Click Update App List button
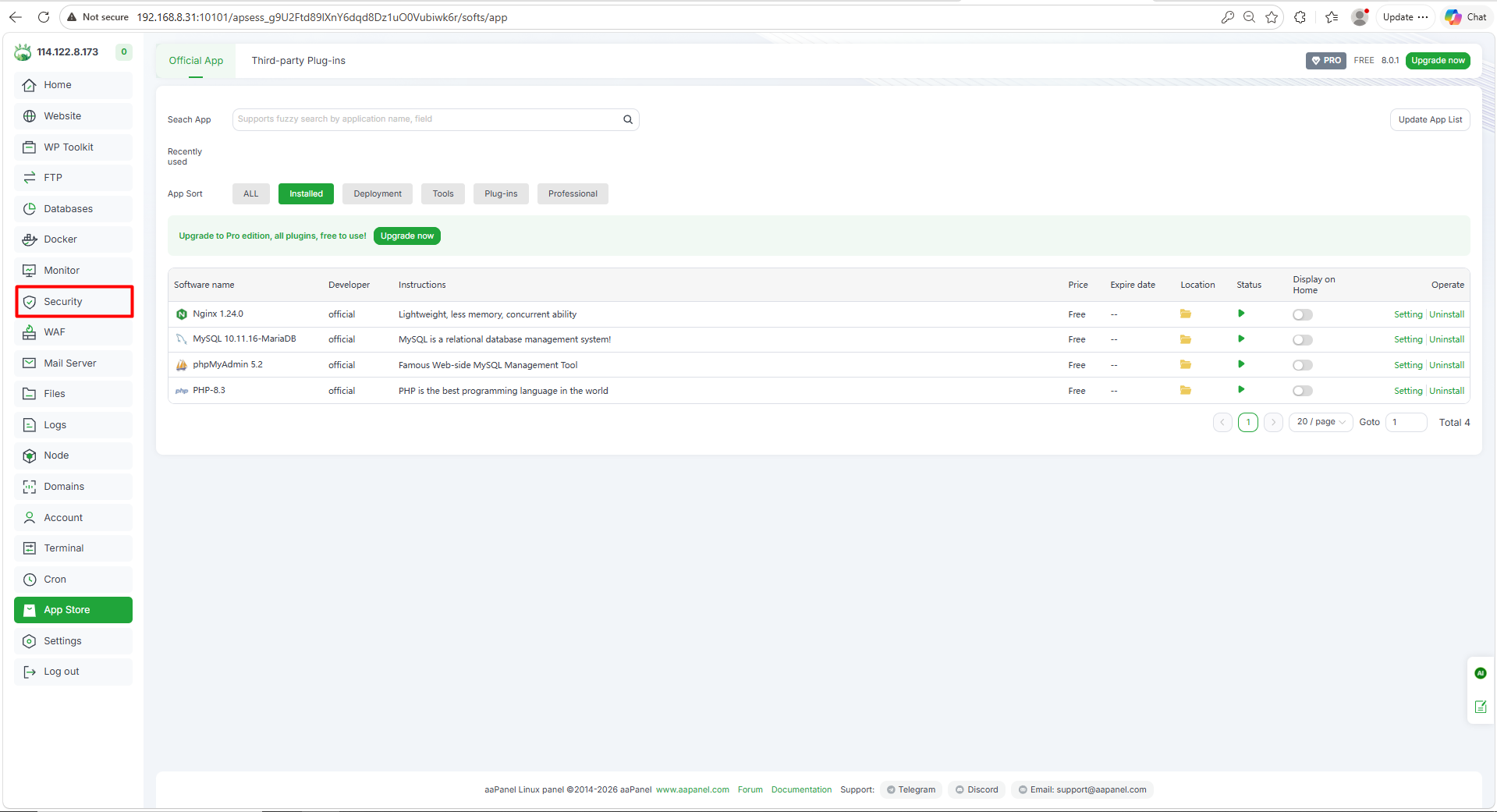1497x812 pixels. (1429, 120)
